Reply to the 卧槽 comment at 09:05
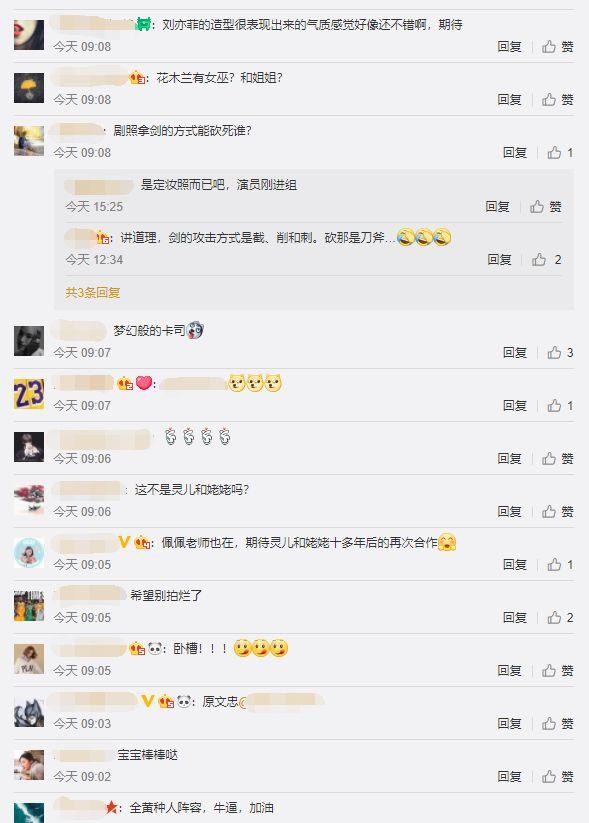 pos(509,671)
